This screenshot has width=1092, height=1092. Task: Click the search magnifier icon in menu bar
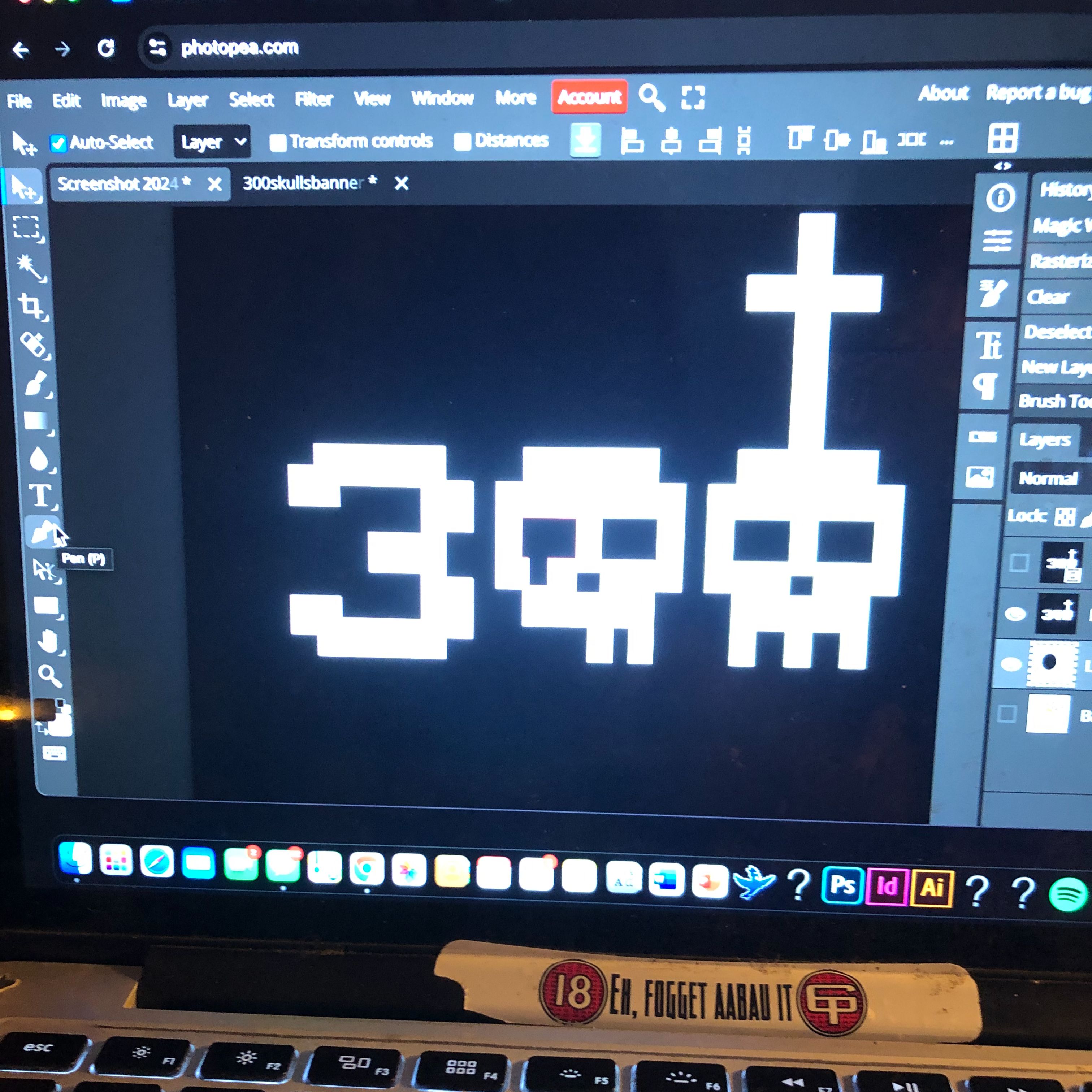(x=651, y=98)
